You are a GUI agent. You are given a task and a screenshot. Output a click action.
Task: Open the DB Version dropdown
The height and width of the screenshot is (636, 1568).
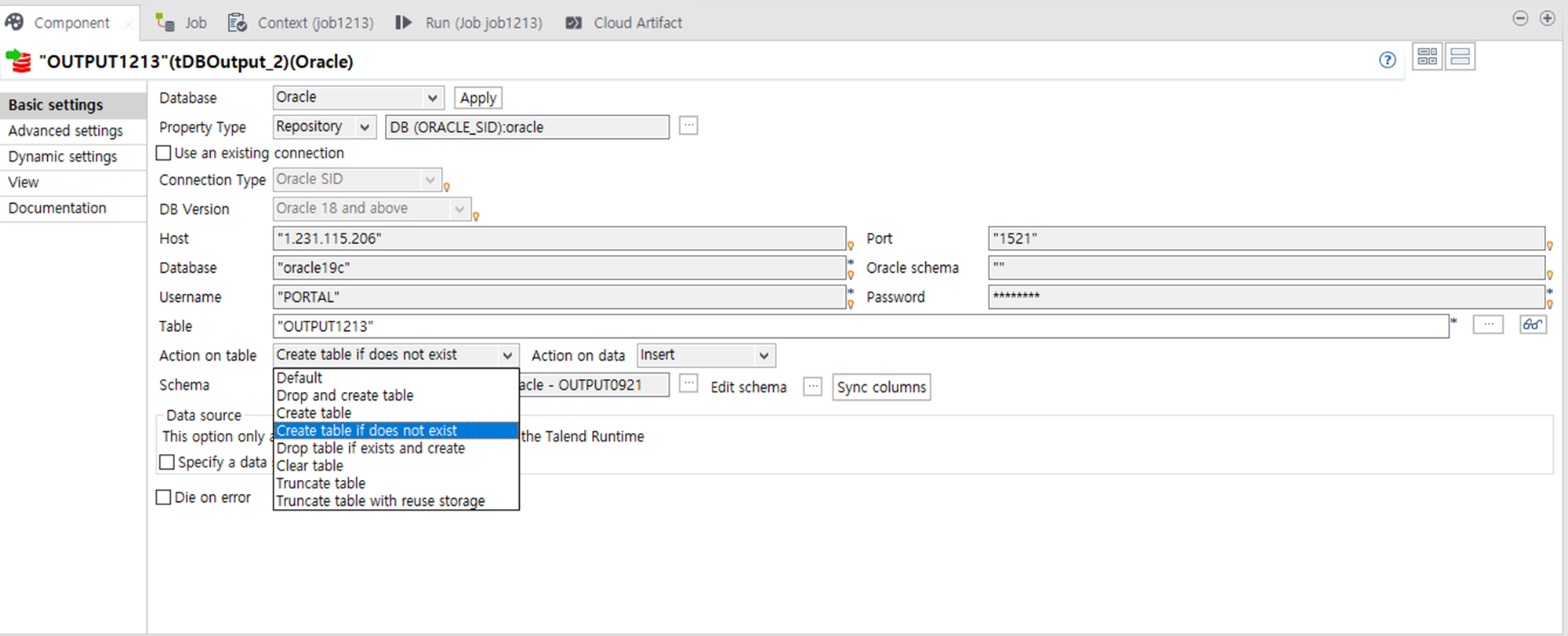click(372, 209)
